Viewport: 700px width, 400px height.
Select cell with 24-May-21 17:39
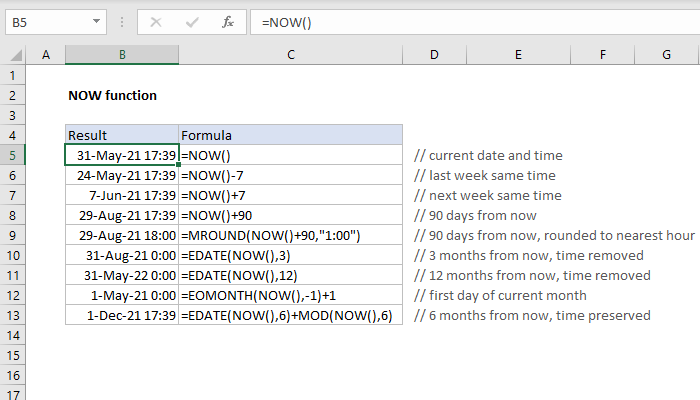[122, 175]
